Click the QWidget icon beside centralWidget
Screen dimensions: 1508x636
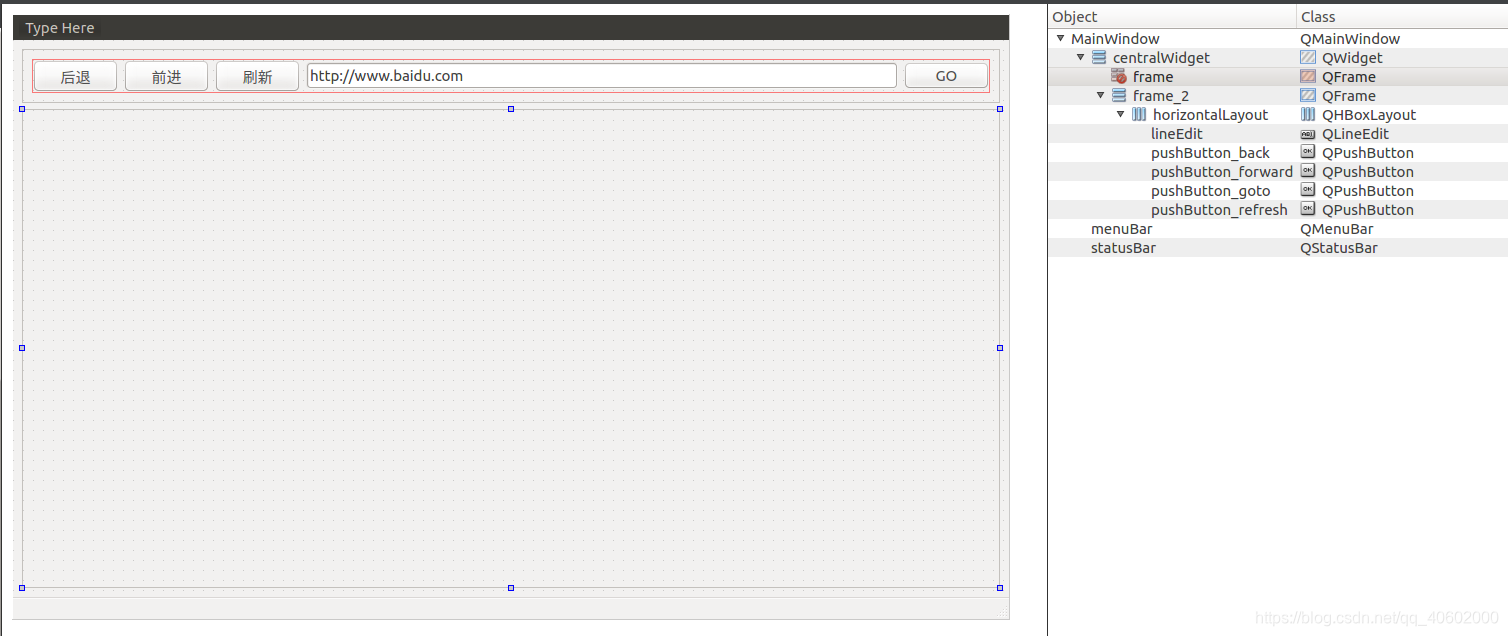(1307, 57)
